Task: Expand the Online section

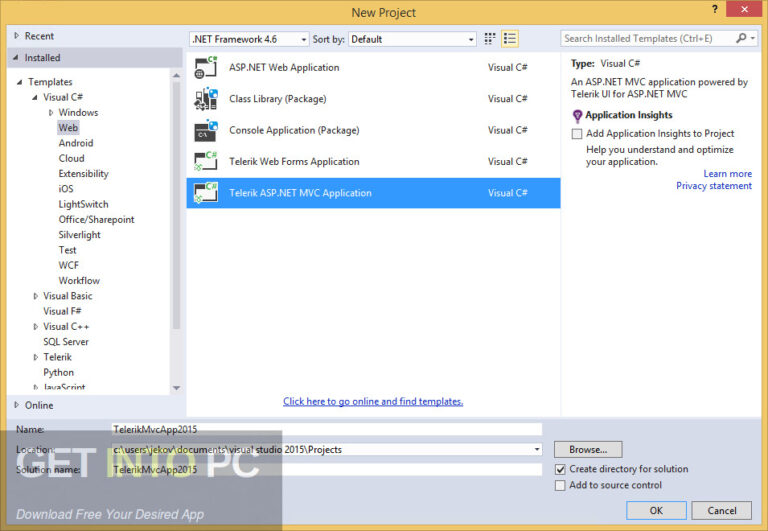Action: (17, 405)
